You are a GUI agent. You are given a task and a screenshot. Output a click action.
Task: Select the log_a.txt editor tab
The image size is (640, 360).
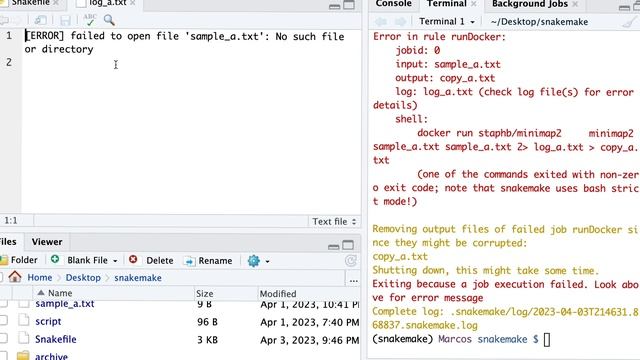pyautogui.click(x=107, y=3)
